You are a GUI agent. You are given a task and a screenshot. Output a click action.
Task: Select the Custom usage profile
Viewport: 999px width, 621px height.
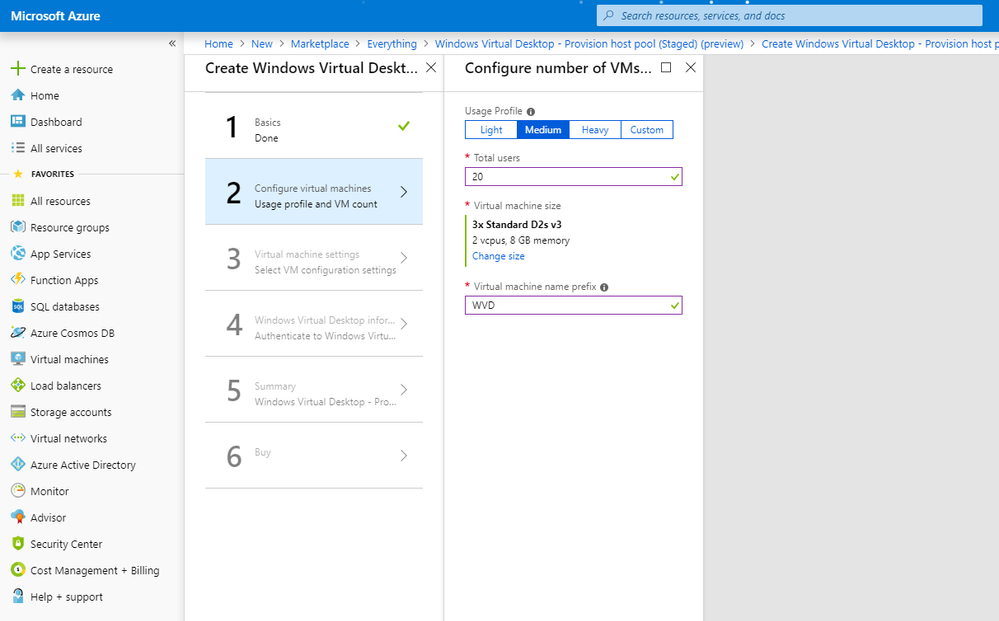647,129
